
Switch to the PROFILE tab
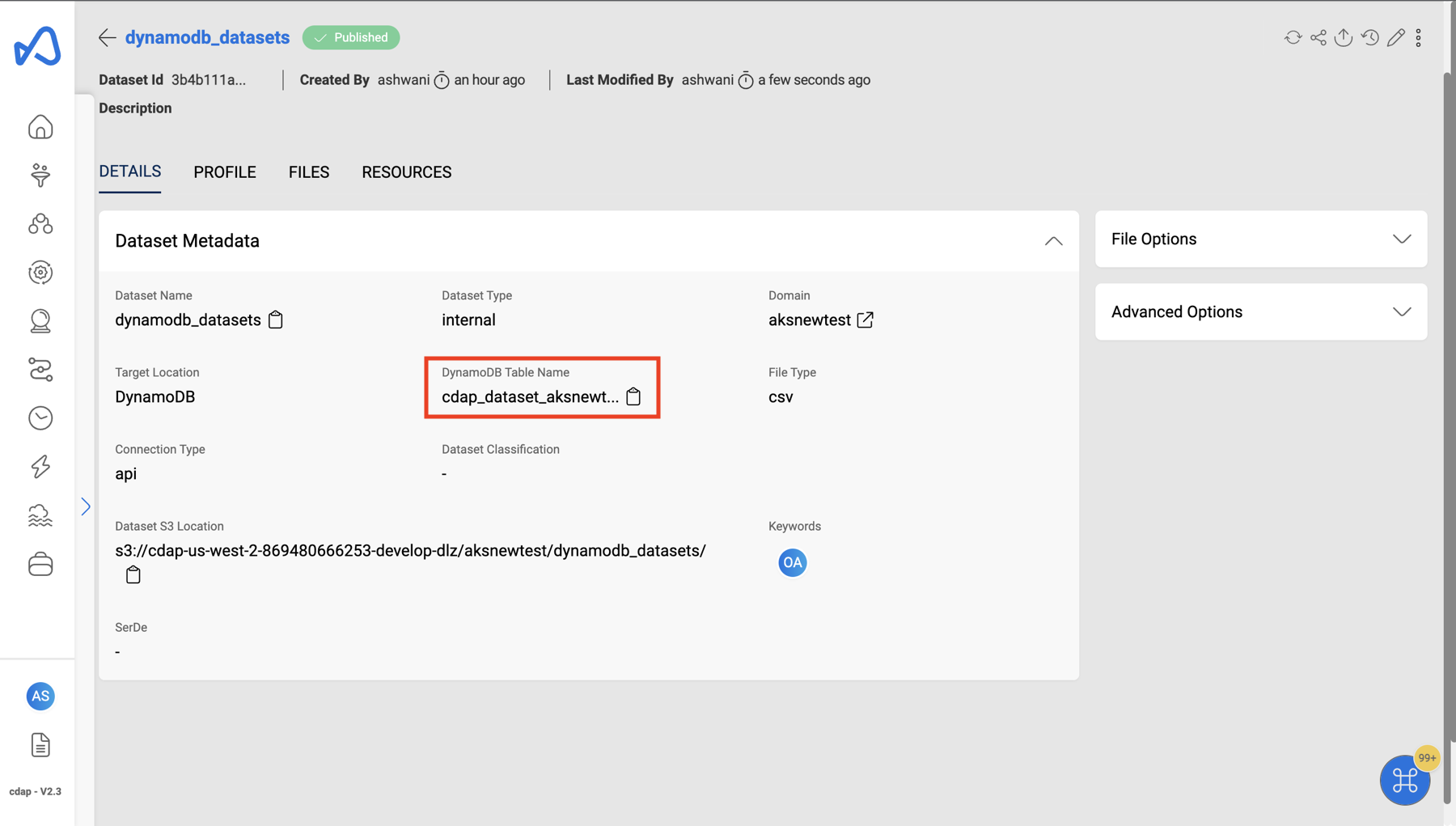click(225, 172)
